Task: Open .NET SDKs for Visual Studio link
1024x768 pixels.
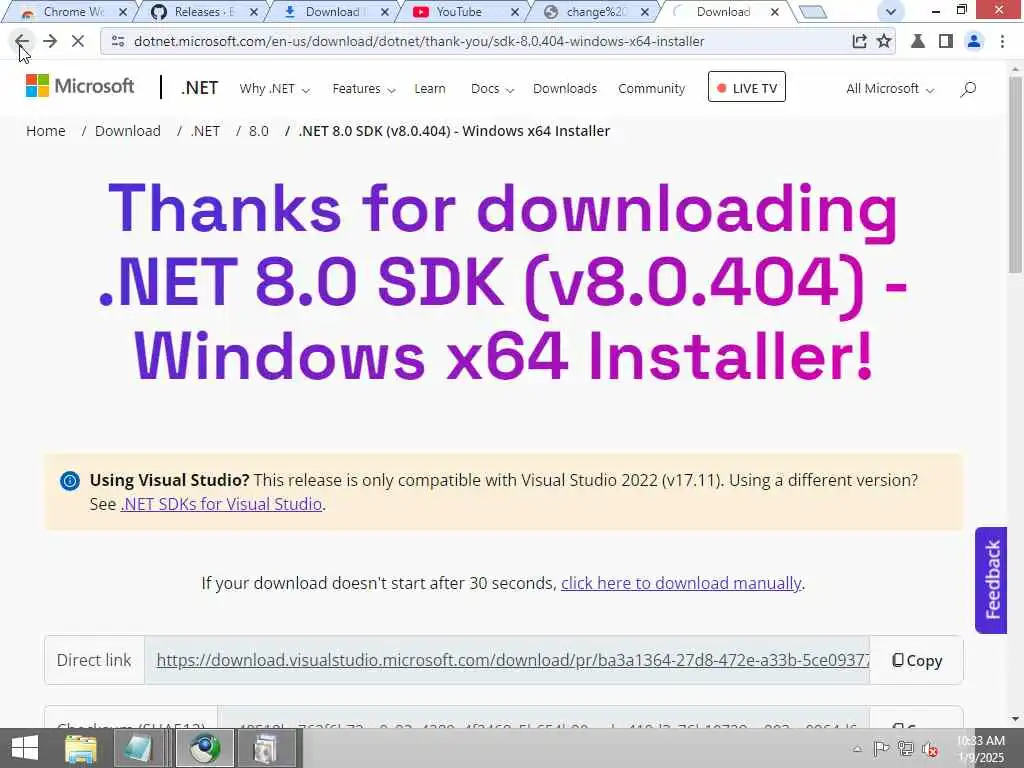Action: click(x=221, y=504)
